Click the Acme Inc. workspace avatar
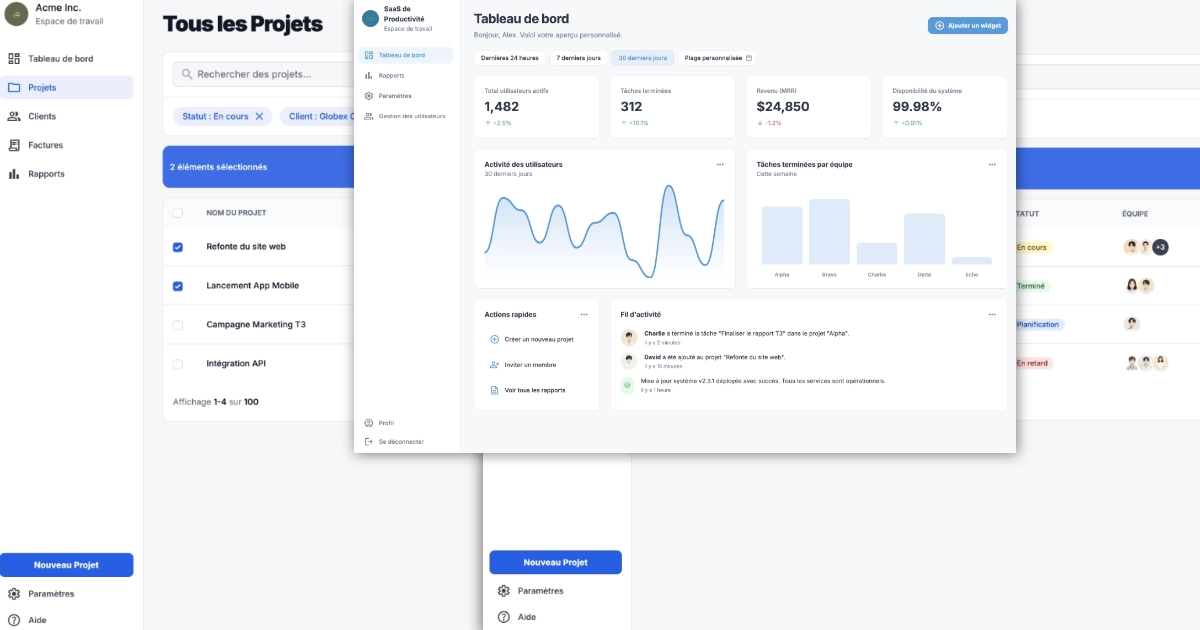This screenshot has width=1200, height=630. (16, 14)
